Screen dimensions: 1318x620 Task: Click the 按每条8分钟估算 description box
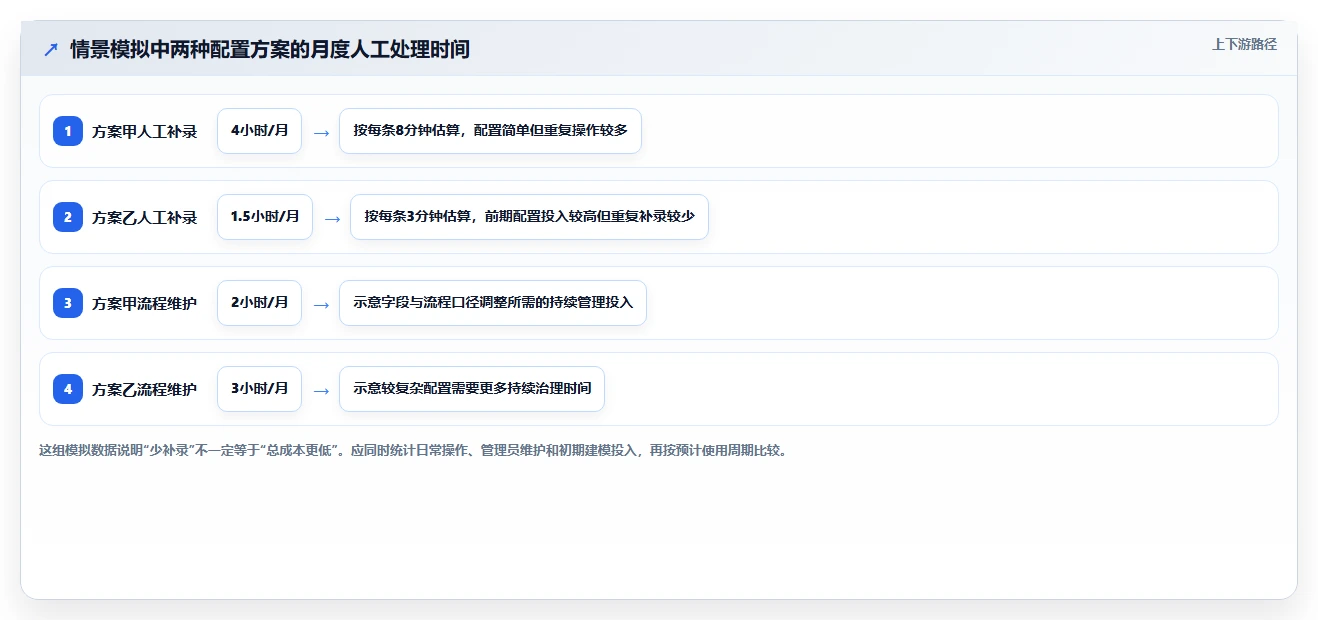(x=490, y=131)
